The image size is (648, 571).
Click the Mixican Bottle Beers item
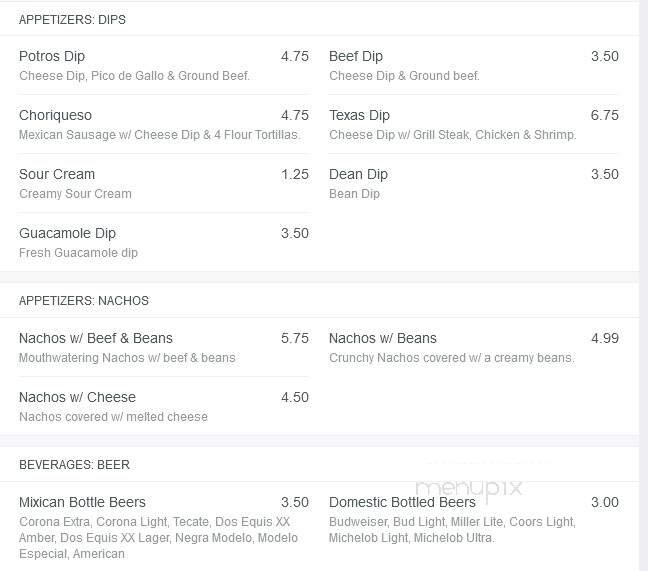82,502
